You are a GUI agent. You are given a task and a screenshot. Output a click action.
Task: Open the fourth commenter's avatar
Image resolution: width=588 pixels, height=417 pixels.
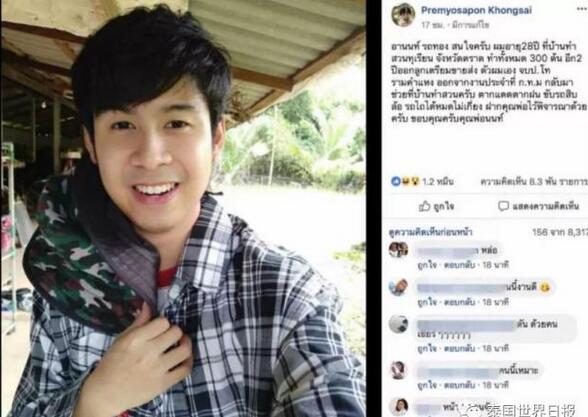(398, 370)
